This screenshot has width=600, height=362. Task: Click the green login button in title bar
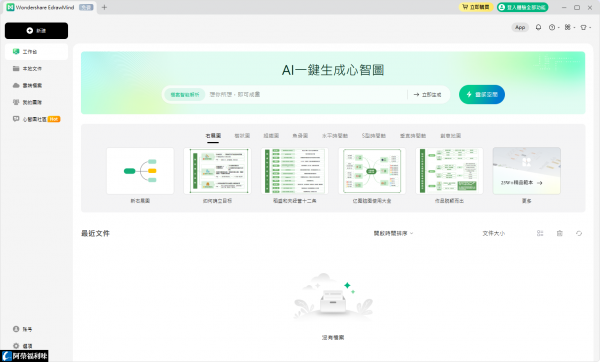tap(523, 7)
